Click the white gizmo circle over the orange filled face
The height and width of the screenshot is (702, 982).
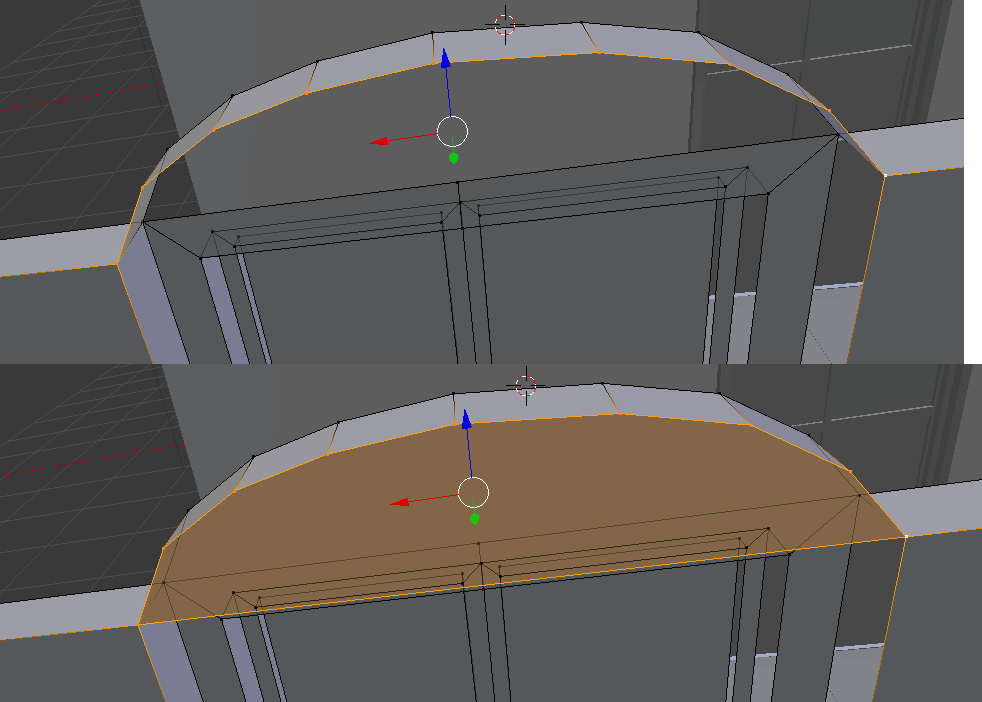(x=473, y=492)
